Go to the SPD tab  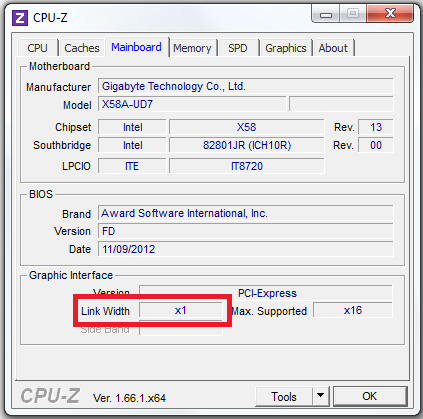point(238,48)
